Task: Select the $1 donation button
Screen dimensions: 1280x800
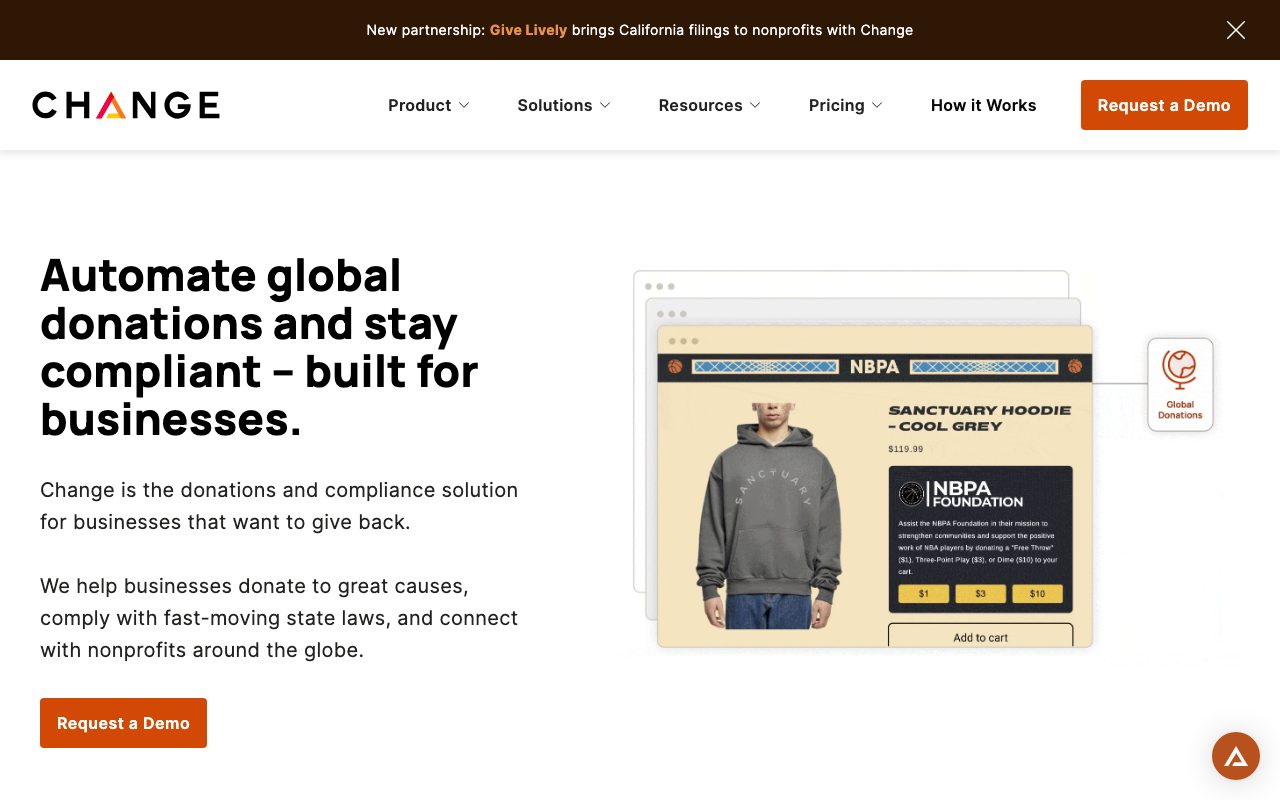Action: 923,594
